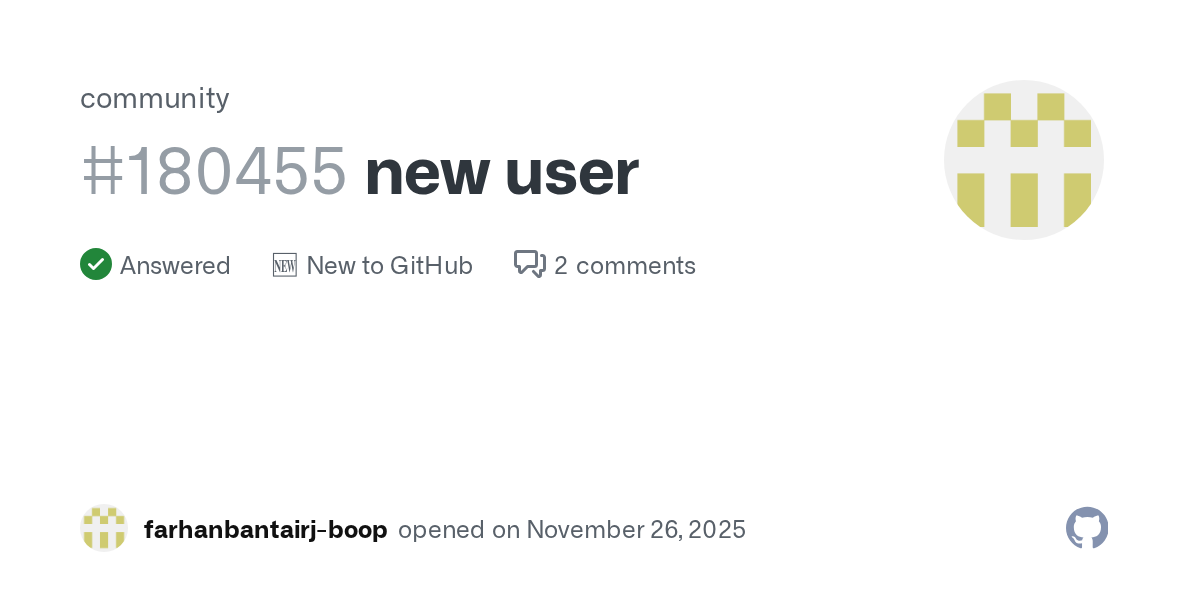This screenshot has height=600, width=1200.
Task: Click the comments speech bubble icon
Action: pos(529,264)
